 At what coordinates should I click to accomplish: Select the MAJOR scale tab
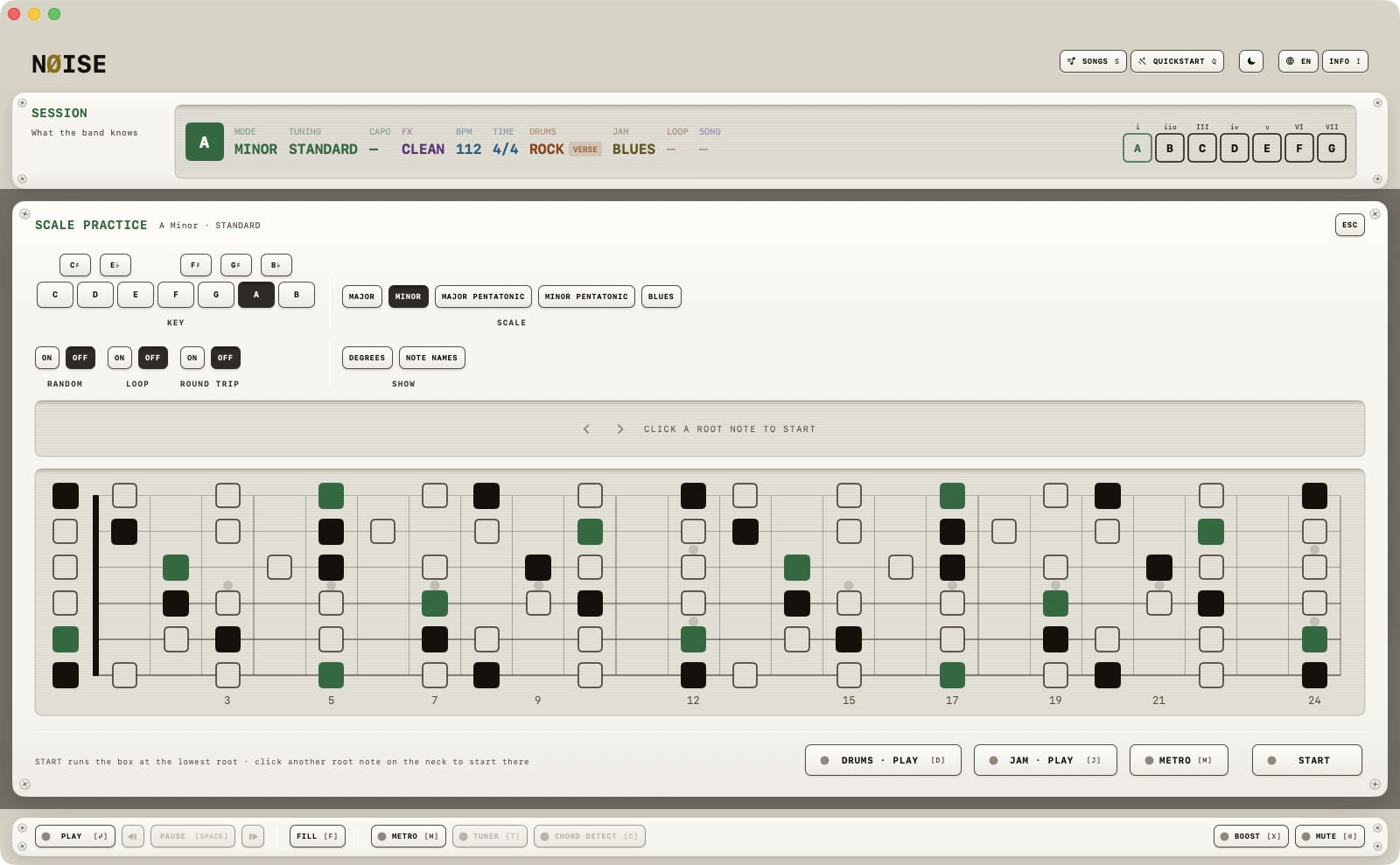(x=362, y=296)
